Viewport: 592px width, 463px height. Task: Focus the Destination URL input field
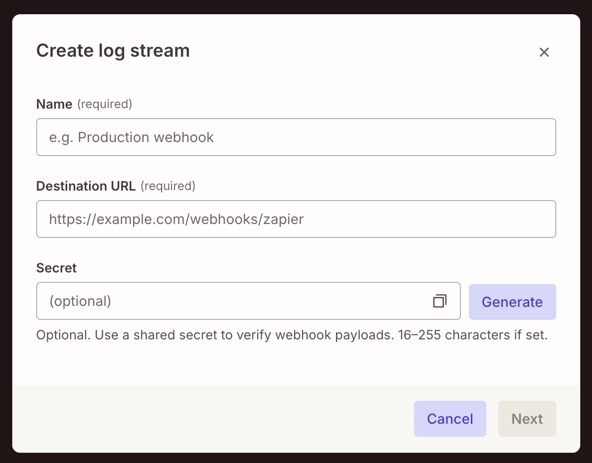click(296, 219)
